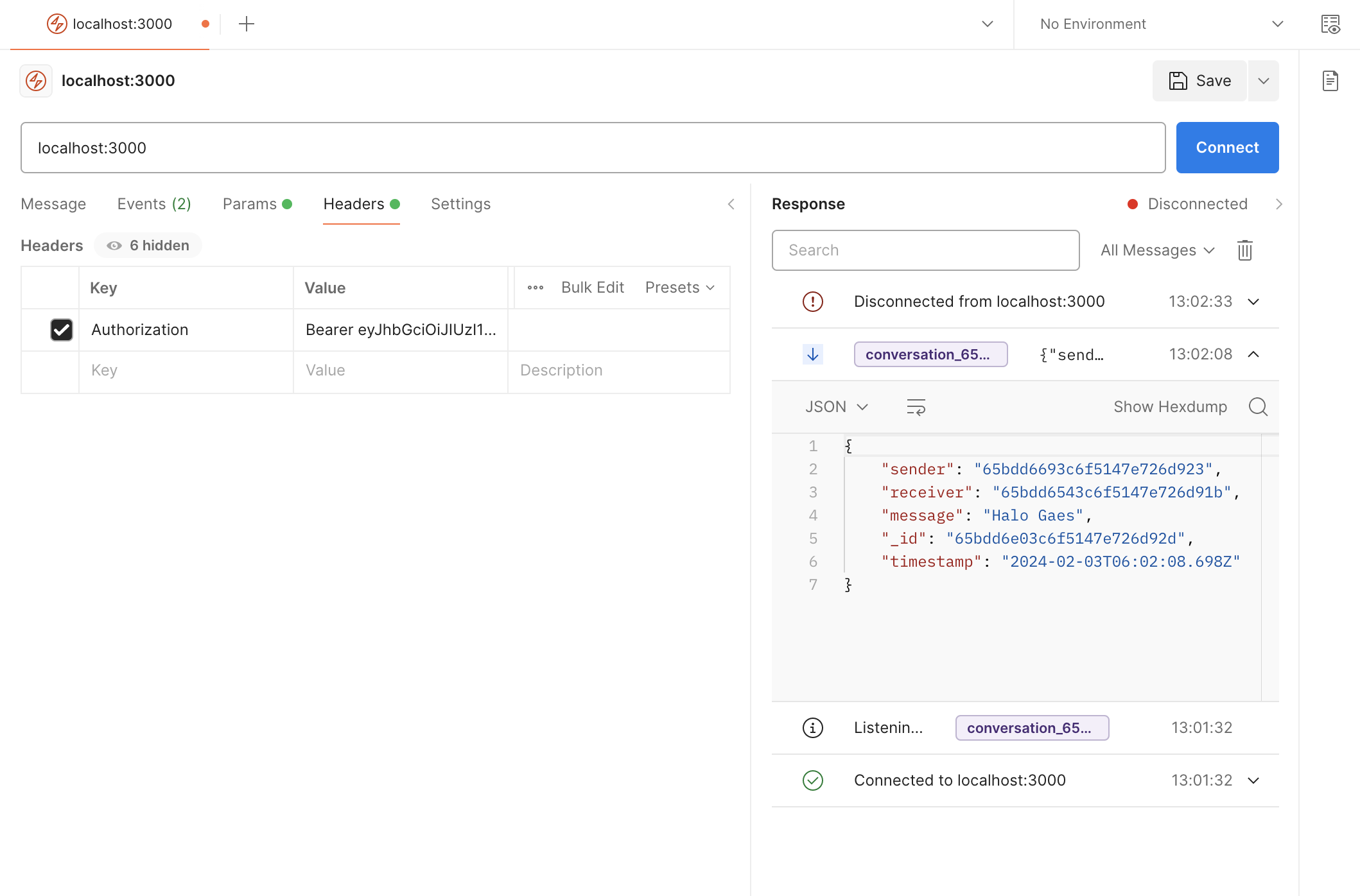Open the documentation icon in right sidebar
This screenshot has height=896, width=1360.
pos(1330,81)
